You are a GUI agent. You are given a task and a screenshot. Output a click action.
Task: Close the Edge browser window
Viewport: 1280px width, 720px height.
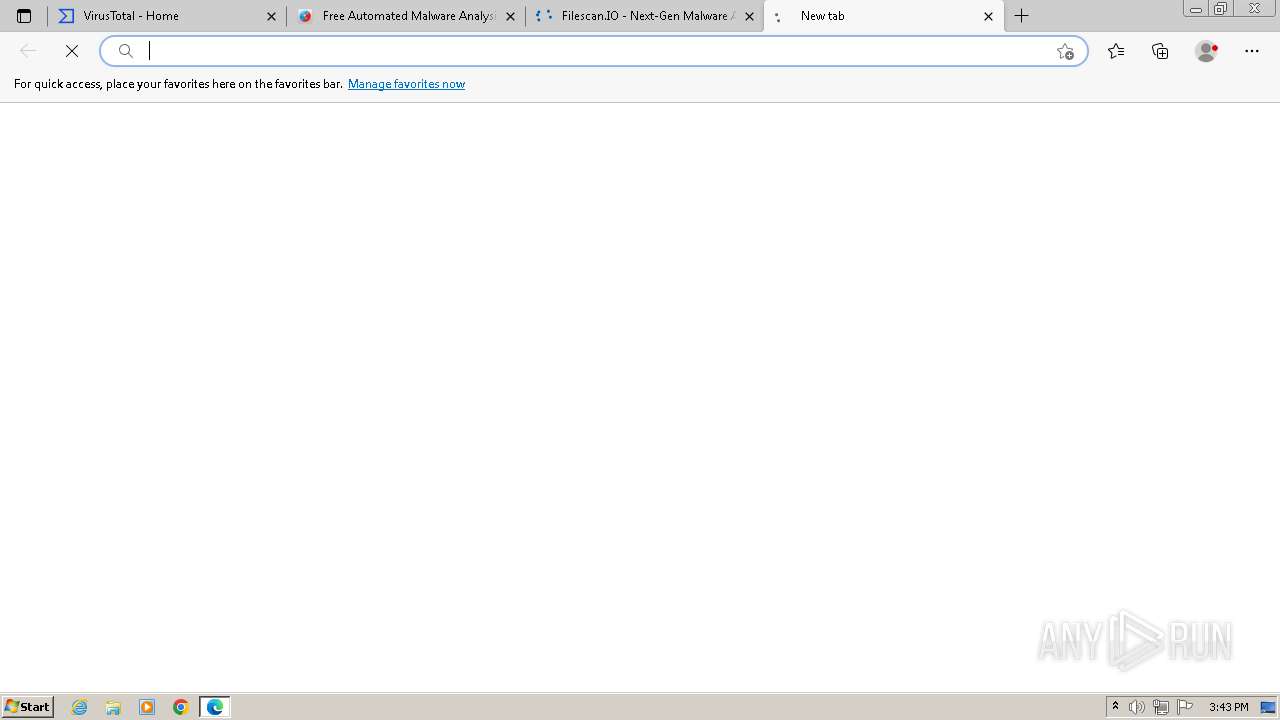[x=1254, y=9]
